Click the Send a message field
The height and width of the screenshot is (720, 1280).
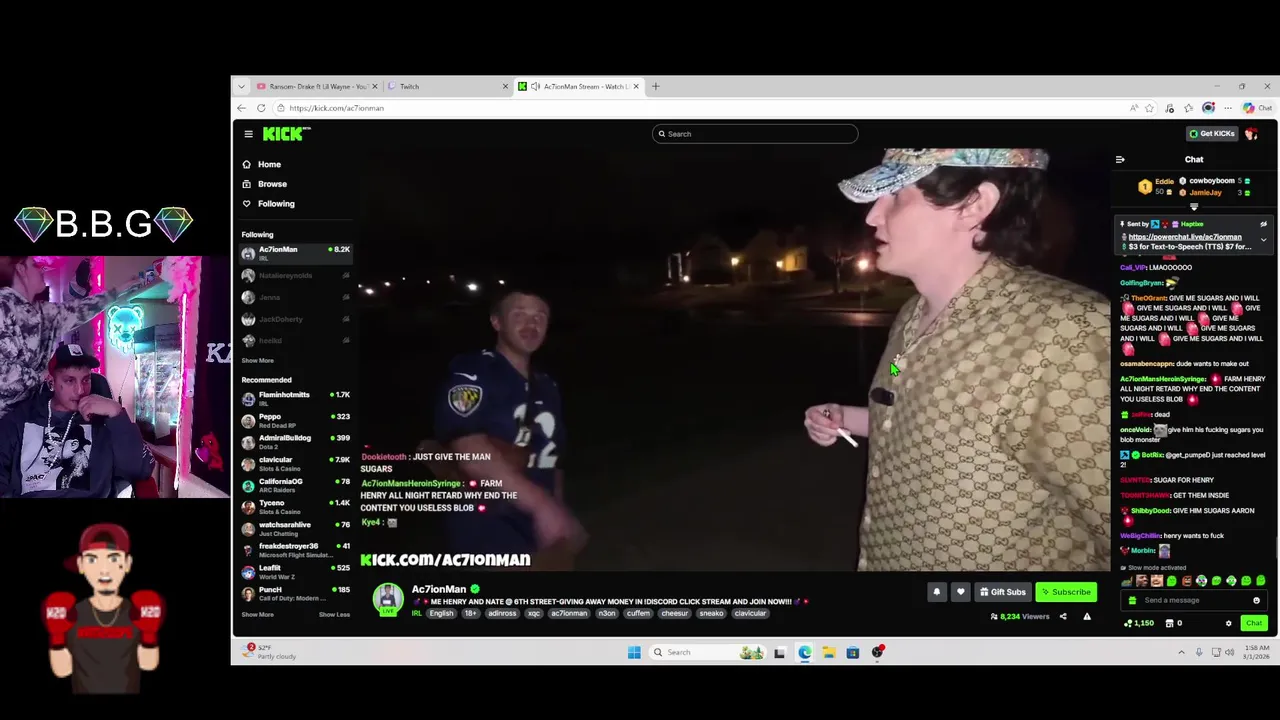coord(1194,600)
